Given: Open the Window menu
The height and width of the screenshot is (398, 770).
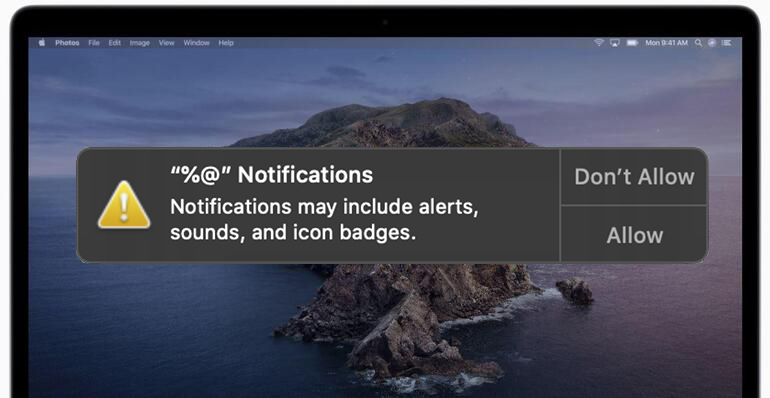Looking at the screenshot, I should tap(196, 43).
